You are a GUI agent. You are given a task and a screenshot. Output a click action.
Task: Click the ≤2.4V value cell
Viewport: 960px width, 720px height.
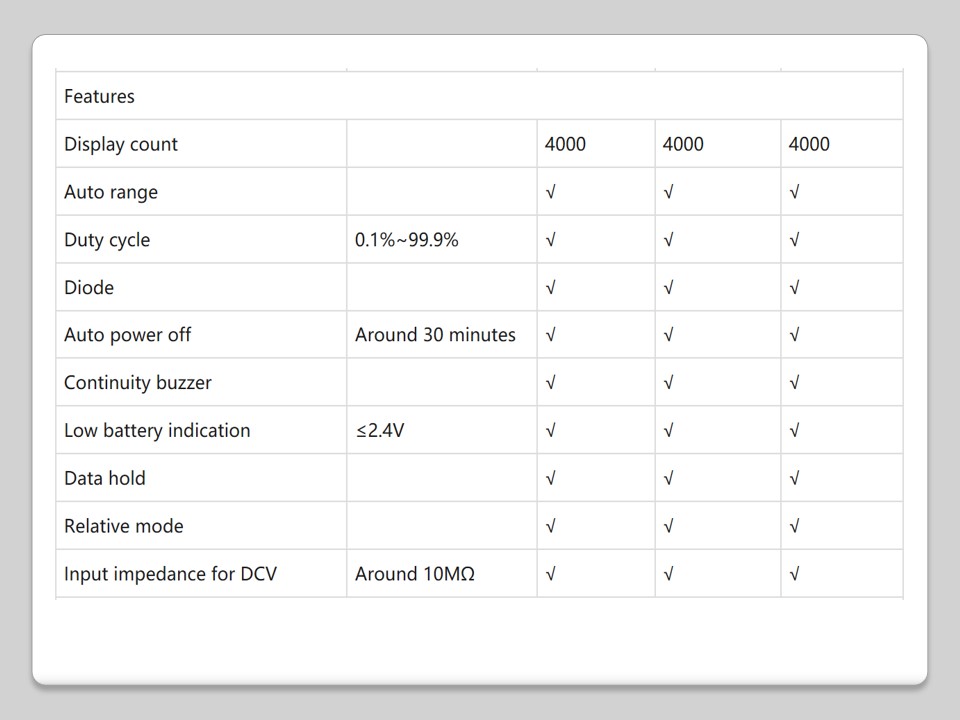click(380, 431)
